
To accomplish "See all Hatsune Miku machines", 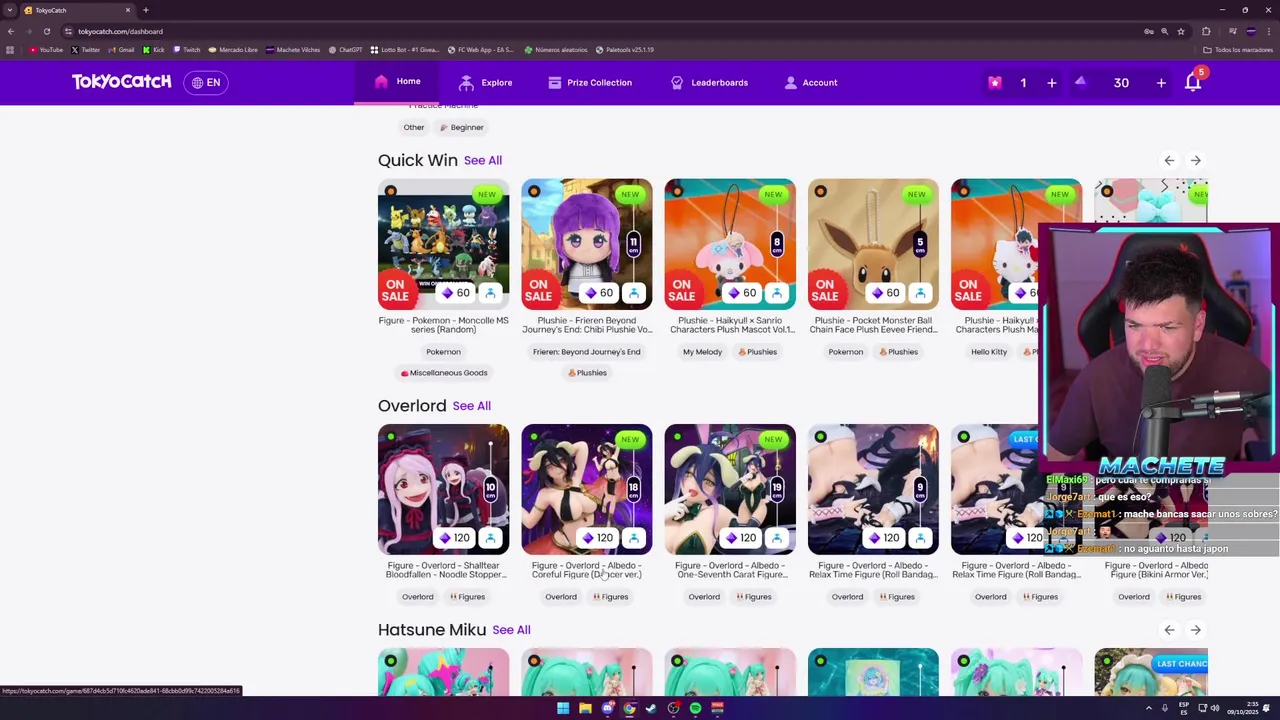I will [511, 630].
